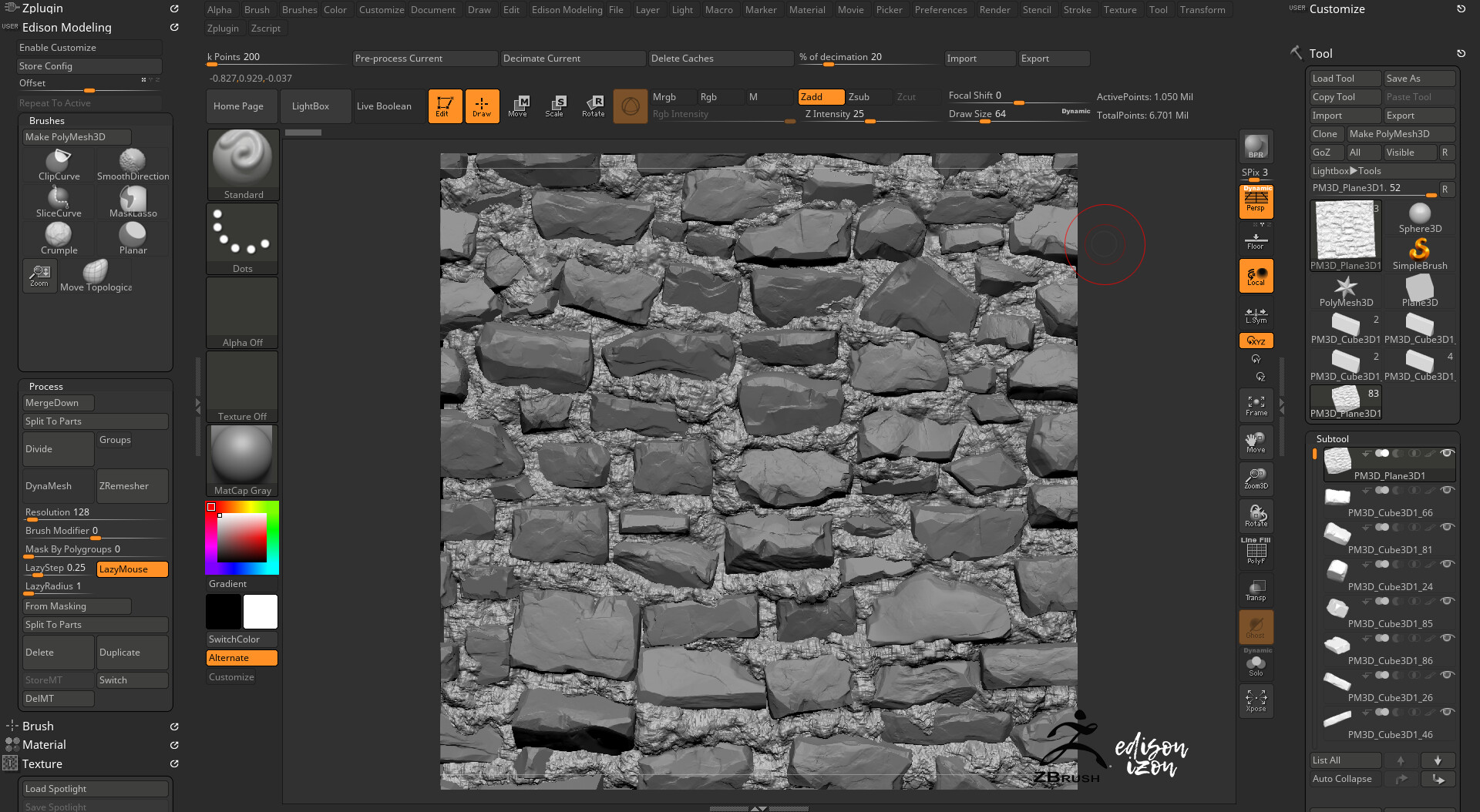Click the PM3D_Plane3D1 subtool thumbnail
The height and width of the screenshot is (812, 1480).
click(x=1337, y=461)
